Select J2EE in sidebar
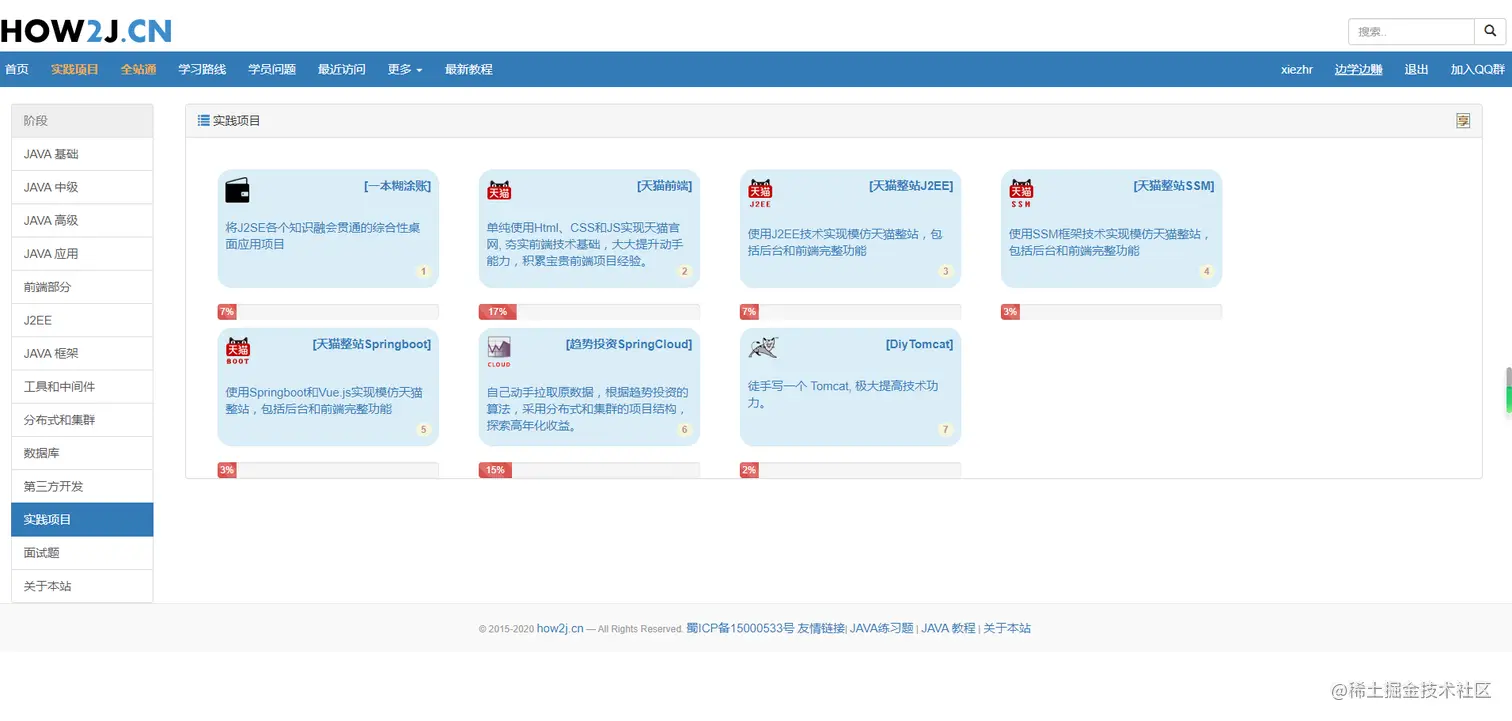1512x721 pixels. point(82,320)
